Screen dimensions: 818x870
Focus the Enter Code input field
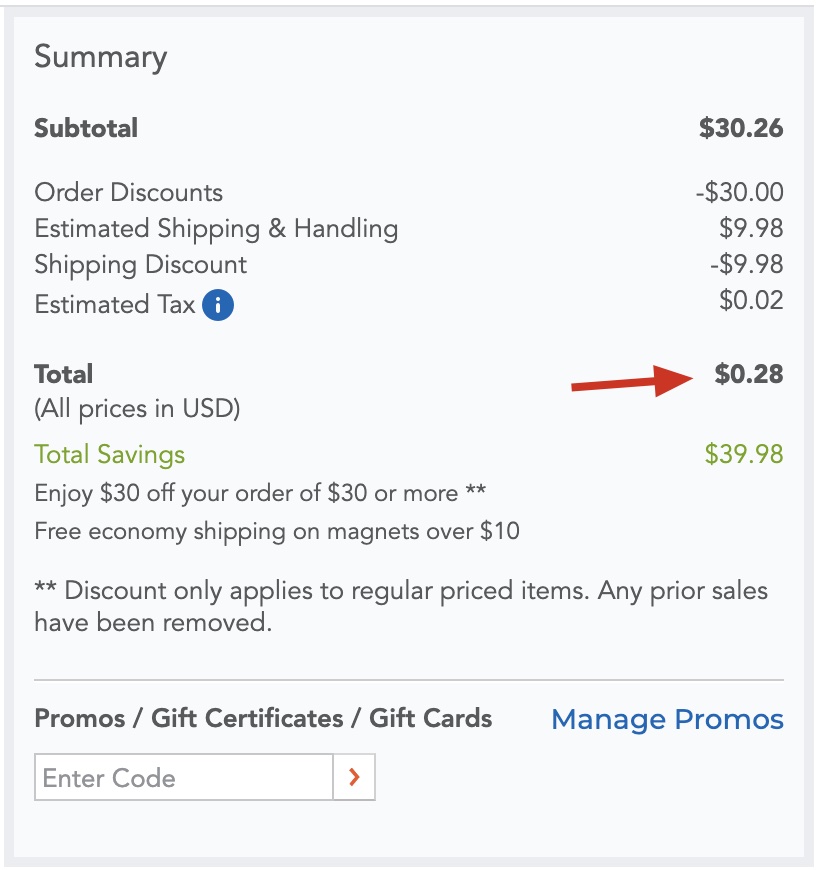tap(183, 778)
